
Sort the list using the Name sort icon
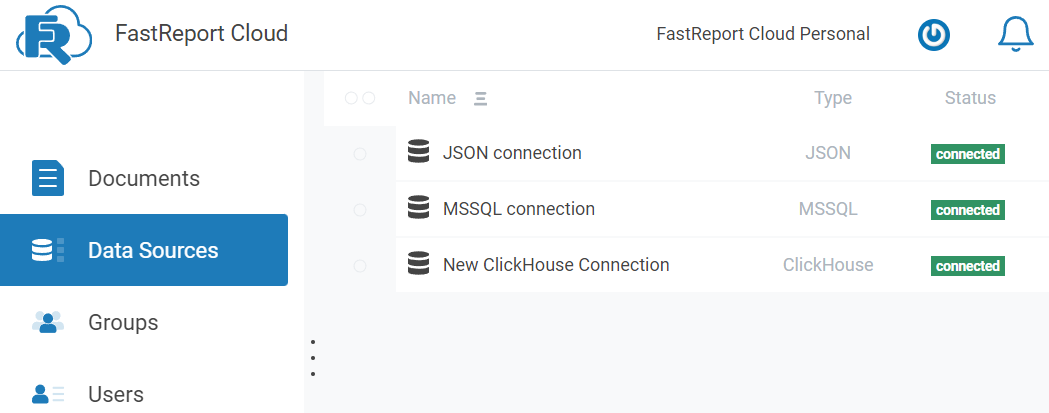point(480,98)
